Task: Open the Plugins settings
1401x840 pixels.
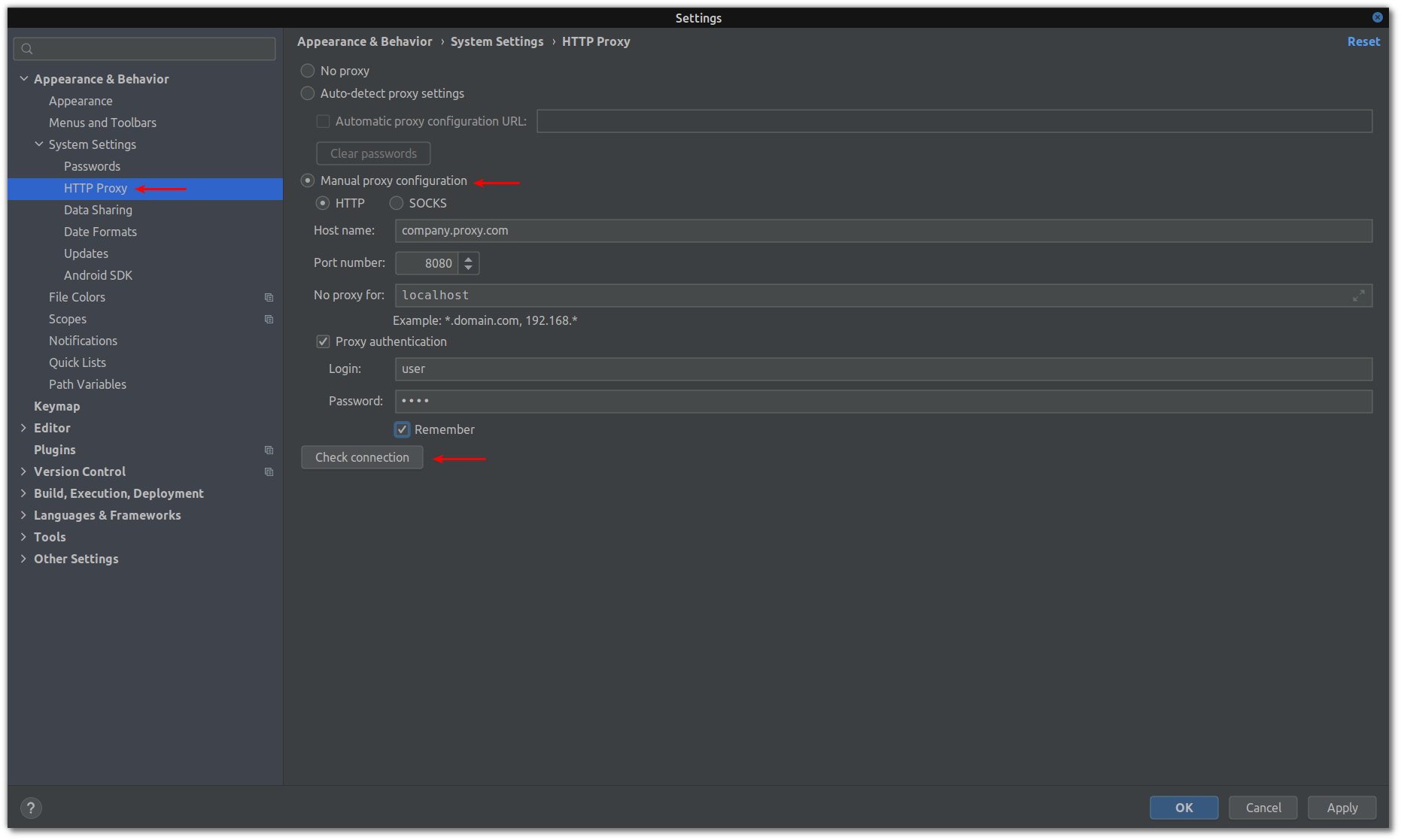Action: pyautogui.click(x=54, y=450)
